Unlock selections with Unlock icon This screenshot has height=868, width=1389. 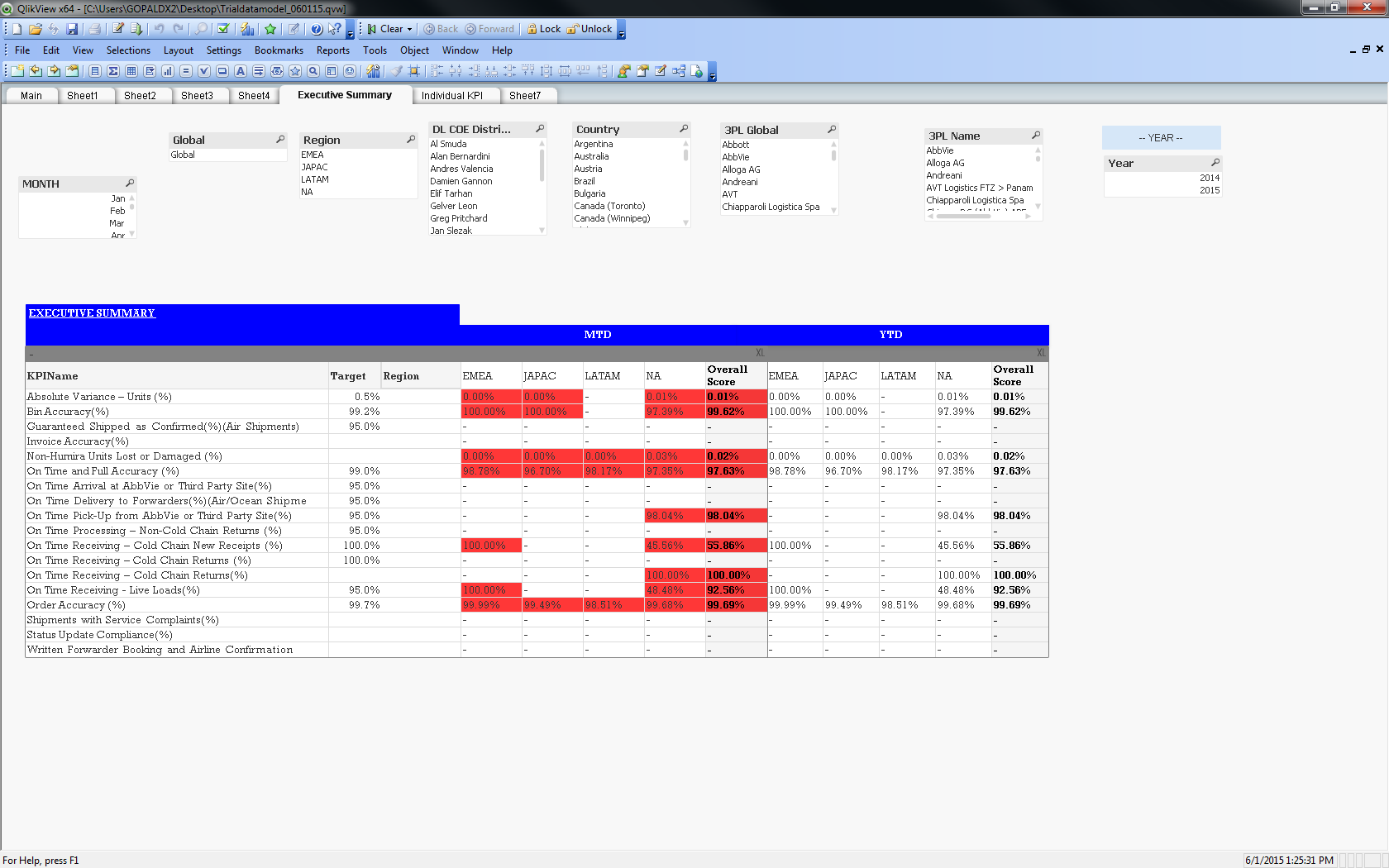(x=589, y=29)
